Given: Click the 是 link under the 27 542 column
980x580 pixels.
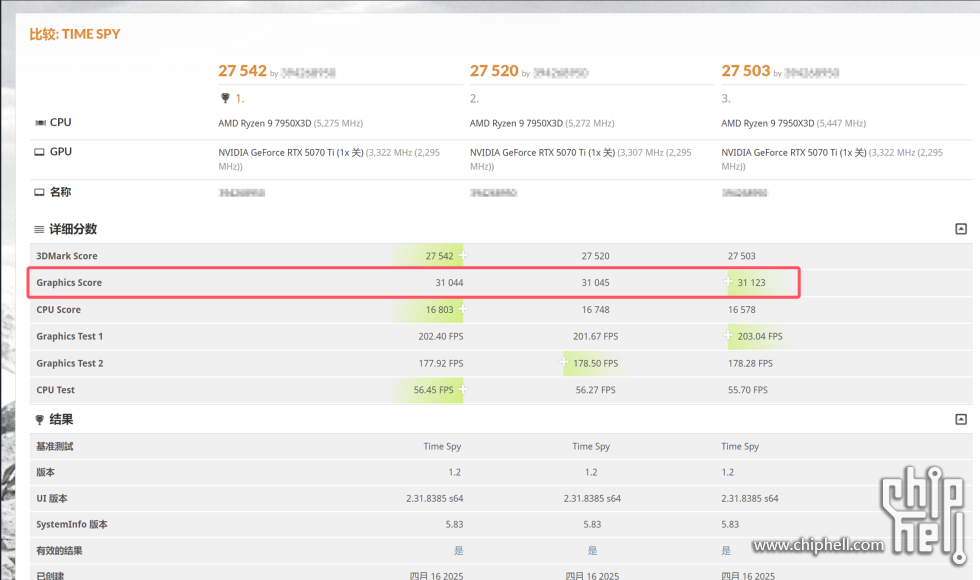Looking at the screenshot, I should pos(459,551).
